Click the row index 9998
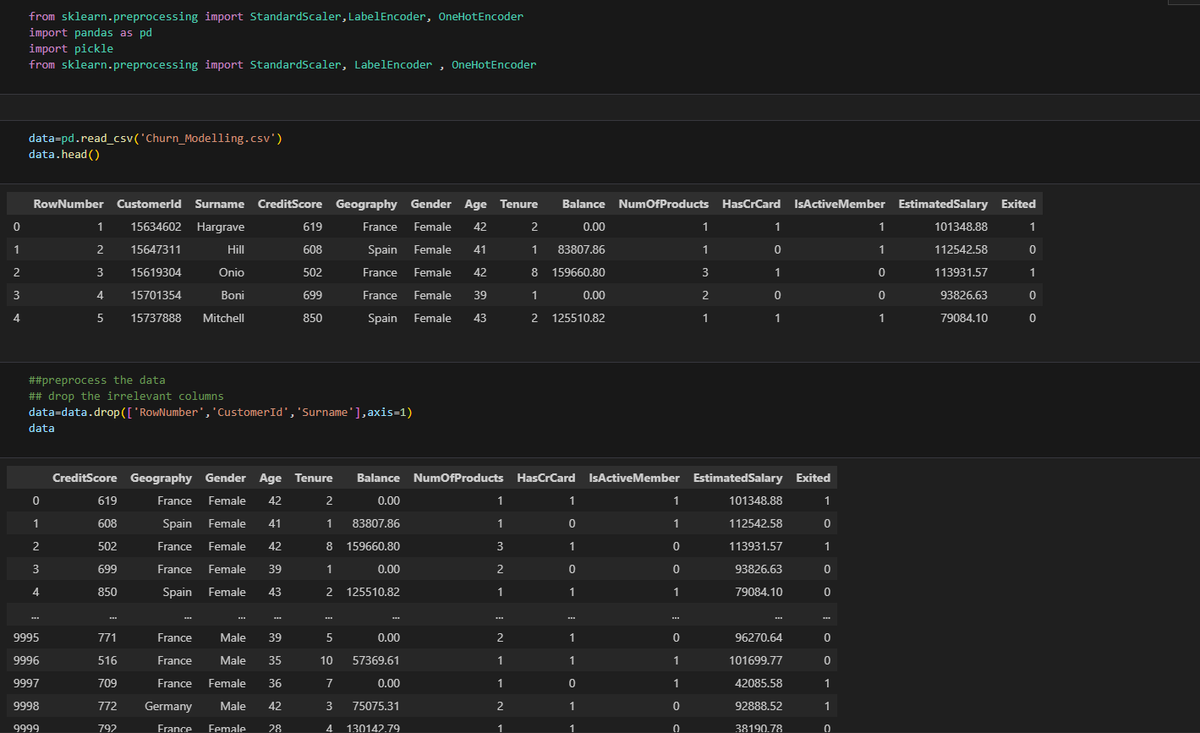The height and width of the screenshot is (733, 1200). pyautogui.click(x=27, y=707)
